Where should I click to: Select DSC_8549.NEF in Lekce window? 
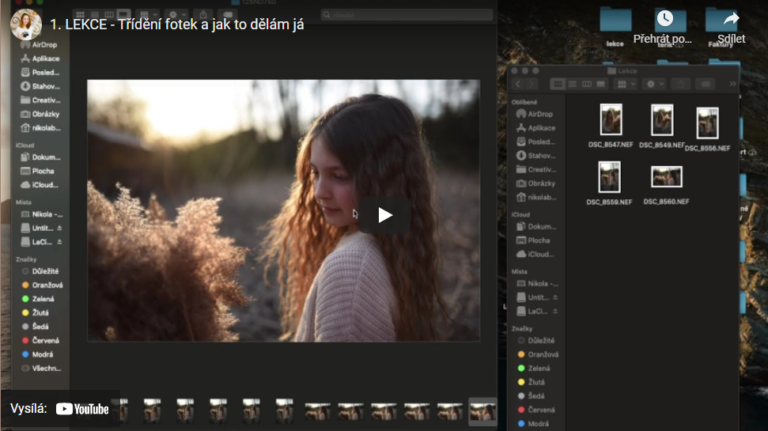[662, 126]
